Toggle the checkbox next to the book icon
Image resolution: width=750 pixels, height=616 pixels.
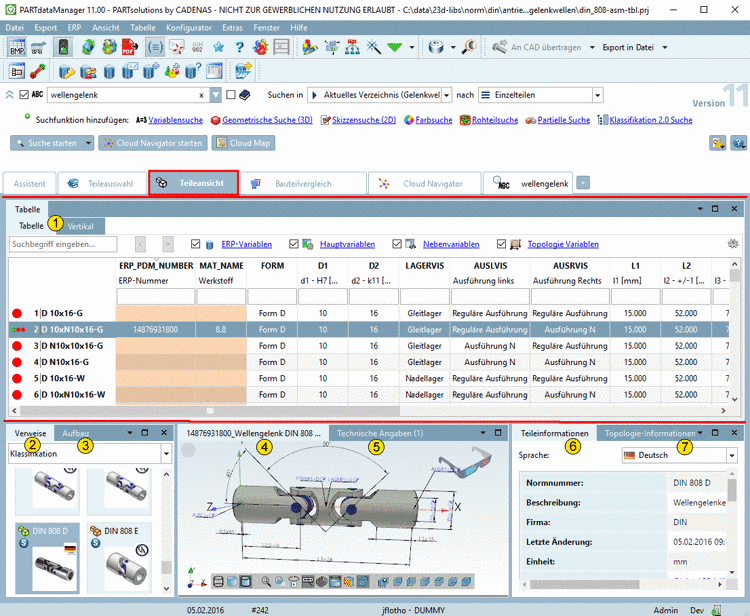pos(231,95)
